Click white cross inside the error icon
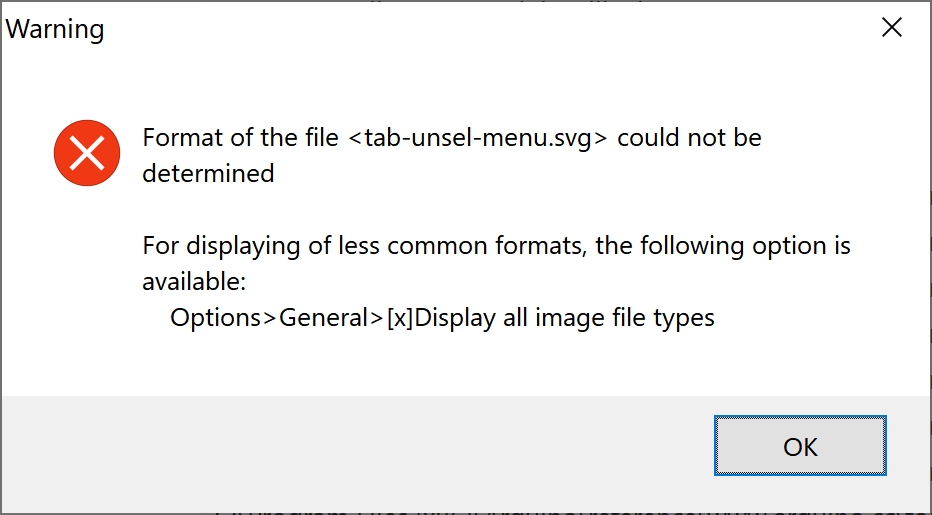 click(87, 152)
